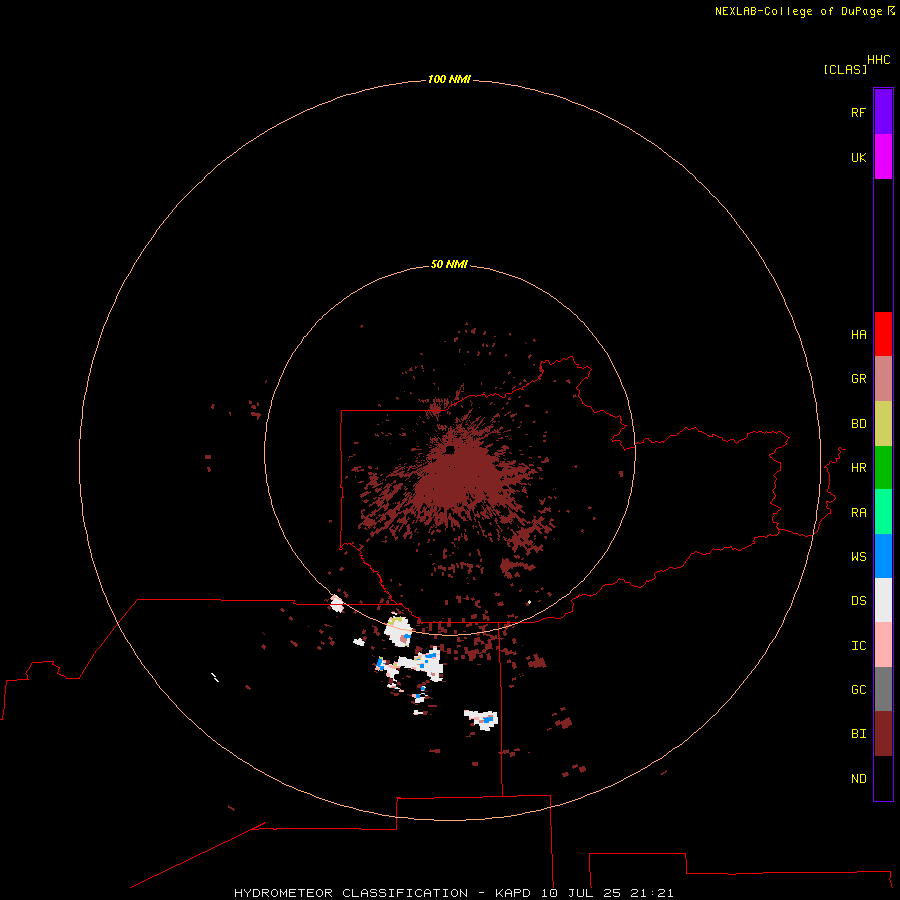The height and width of the screenshot is (900, 900).
Task: Click the BI brown legend swatch
Action: coord(883,734)
